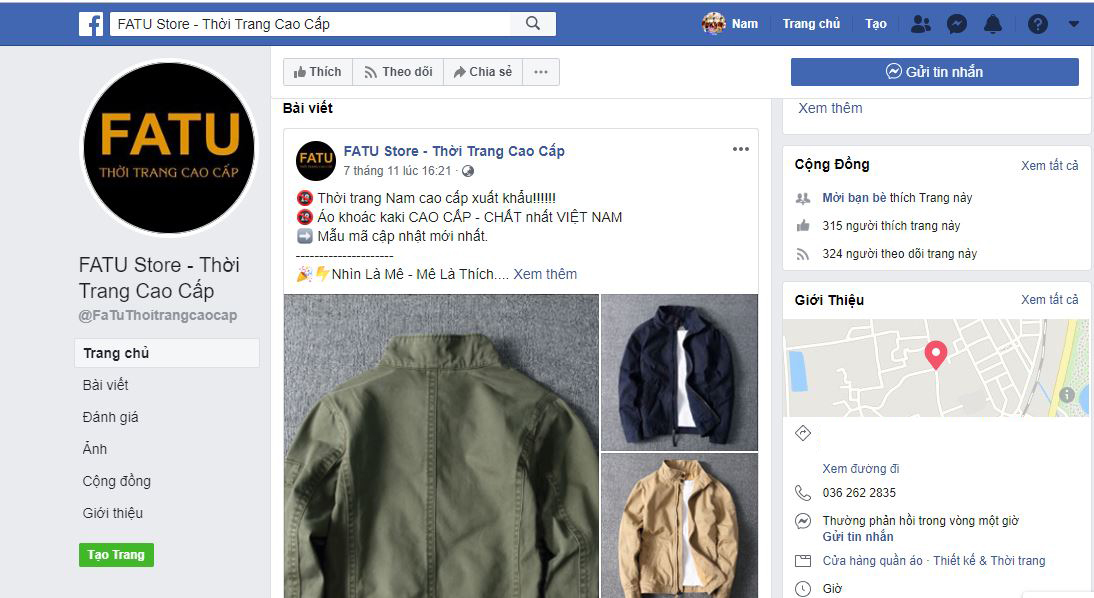Open Nam profile avatar in top bar
The image size is (1094, 598).
[713, 24]
